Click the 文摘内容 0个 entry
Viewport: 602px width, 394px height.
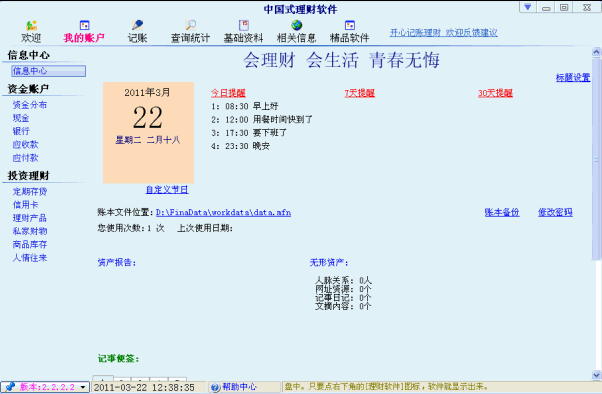click(343, 306)
